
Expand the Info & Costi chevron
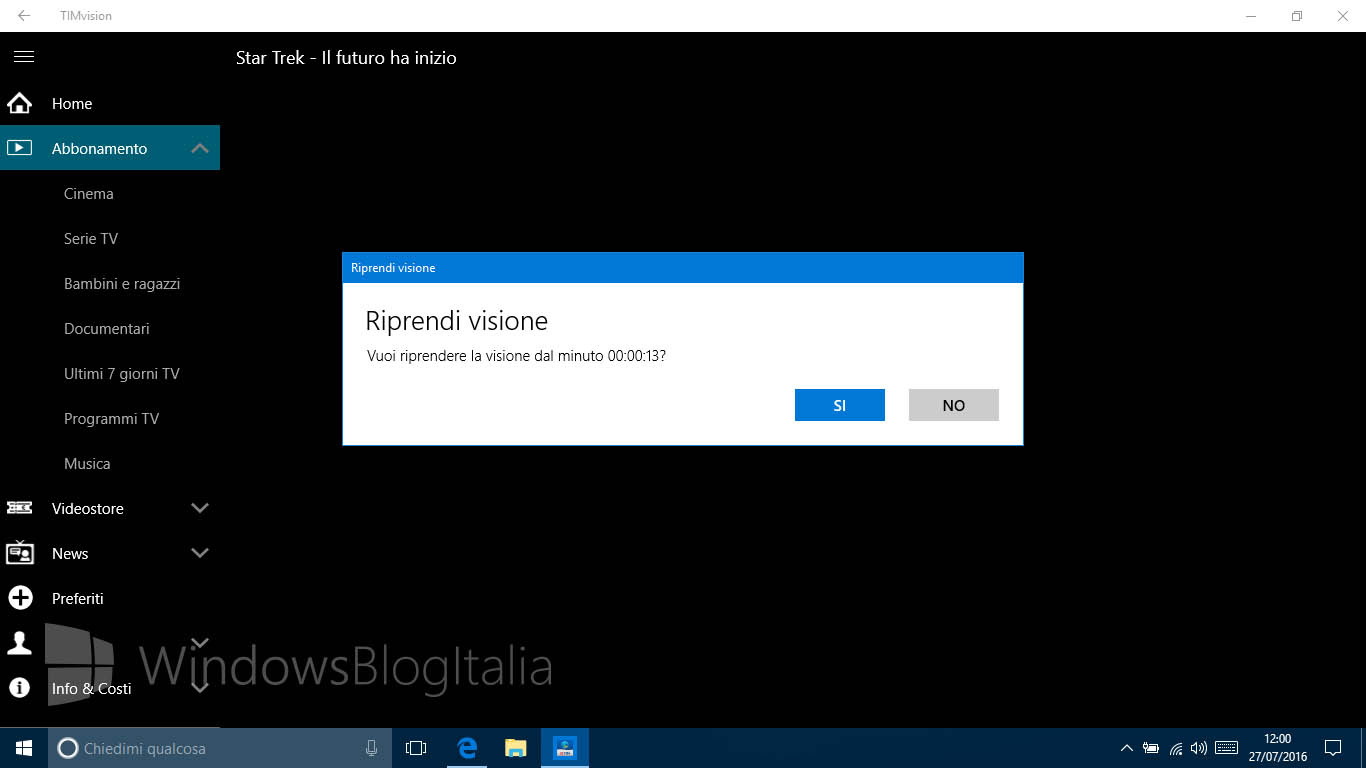[x=200, y=688]
